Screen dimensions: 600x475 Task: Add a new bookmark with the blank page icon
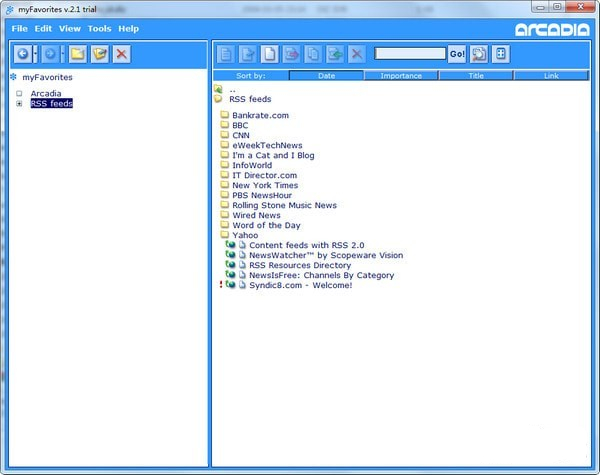(269, 54)
